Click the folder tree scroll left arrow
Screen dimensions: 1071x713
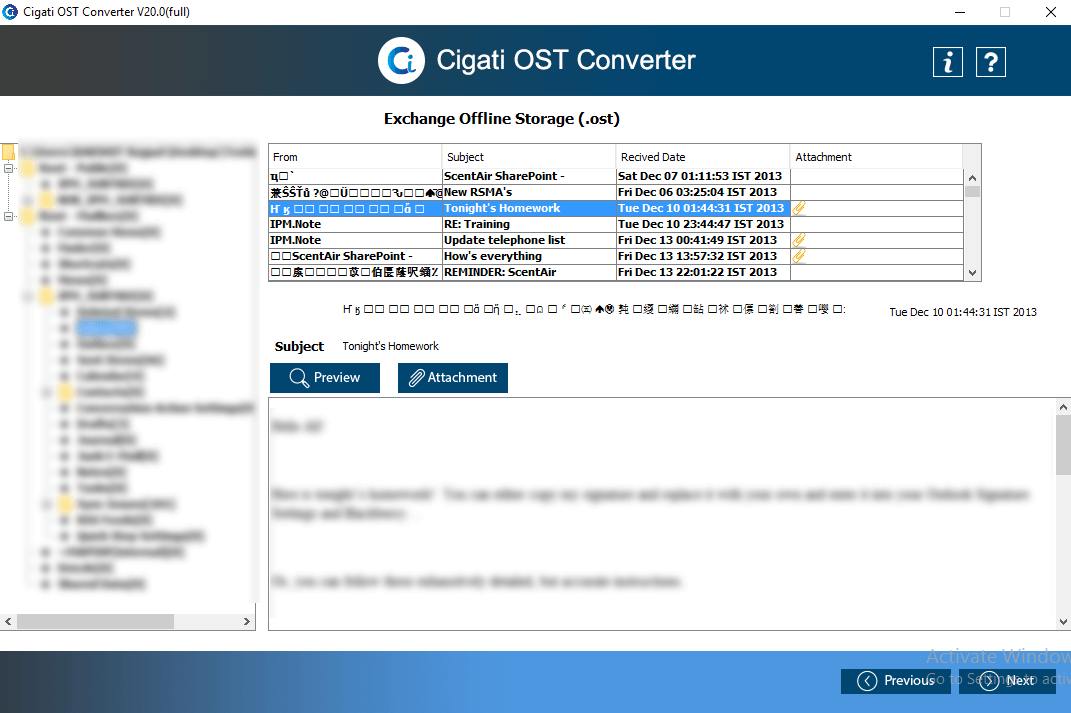pos(8,621)
